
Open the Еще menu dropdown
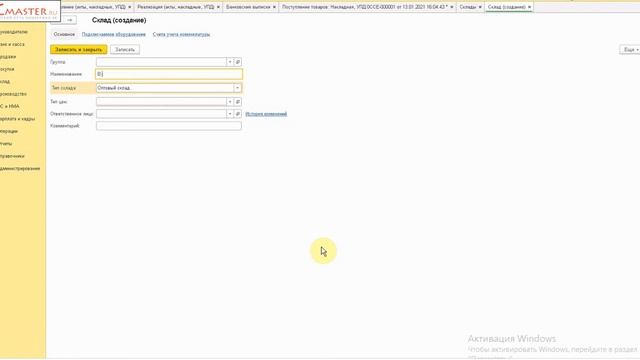pyautogui.click(x=630, y=49)
